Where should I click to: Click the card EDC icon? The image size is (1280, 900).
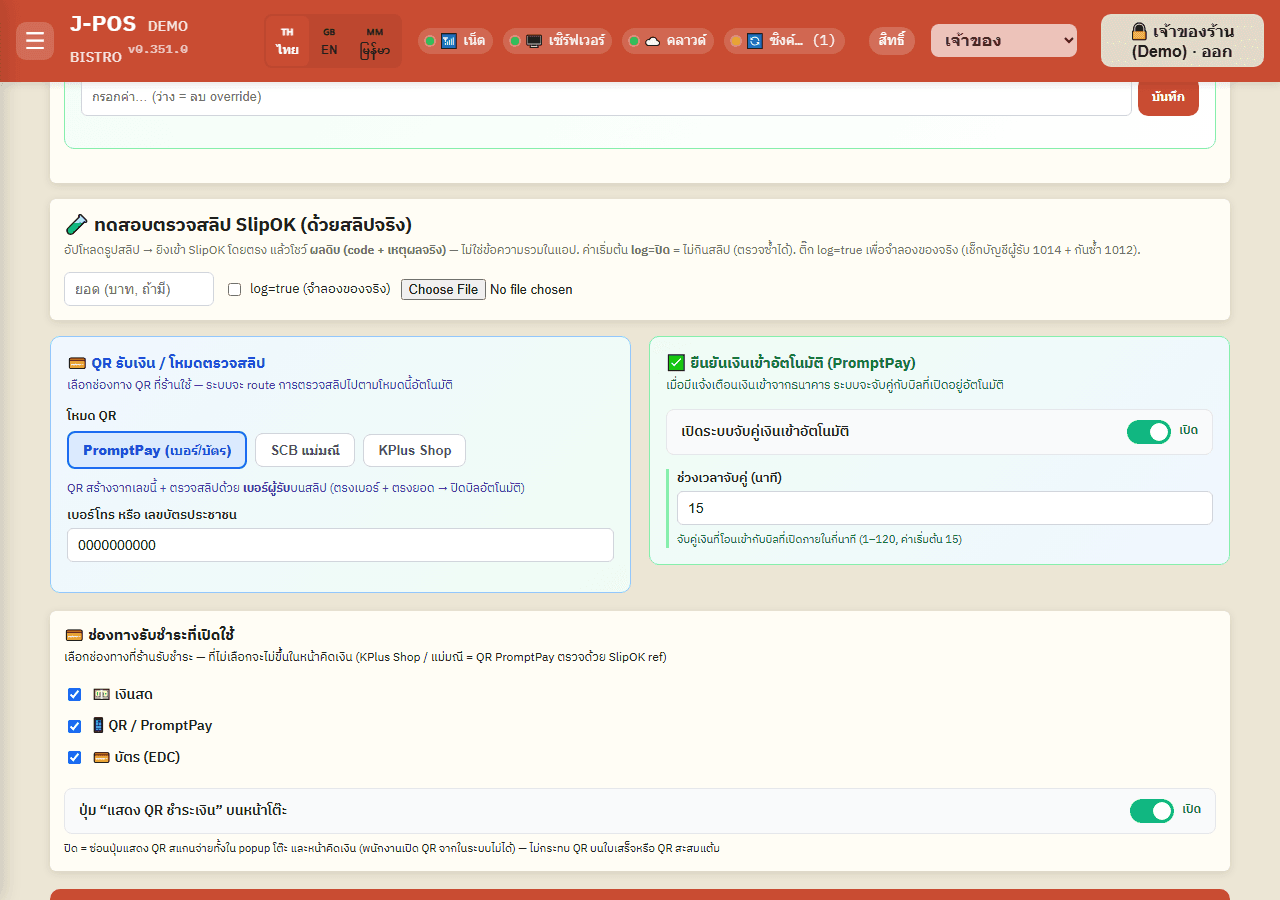[101, 757]
